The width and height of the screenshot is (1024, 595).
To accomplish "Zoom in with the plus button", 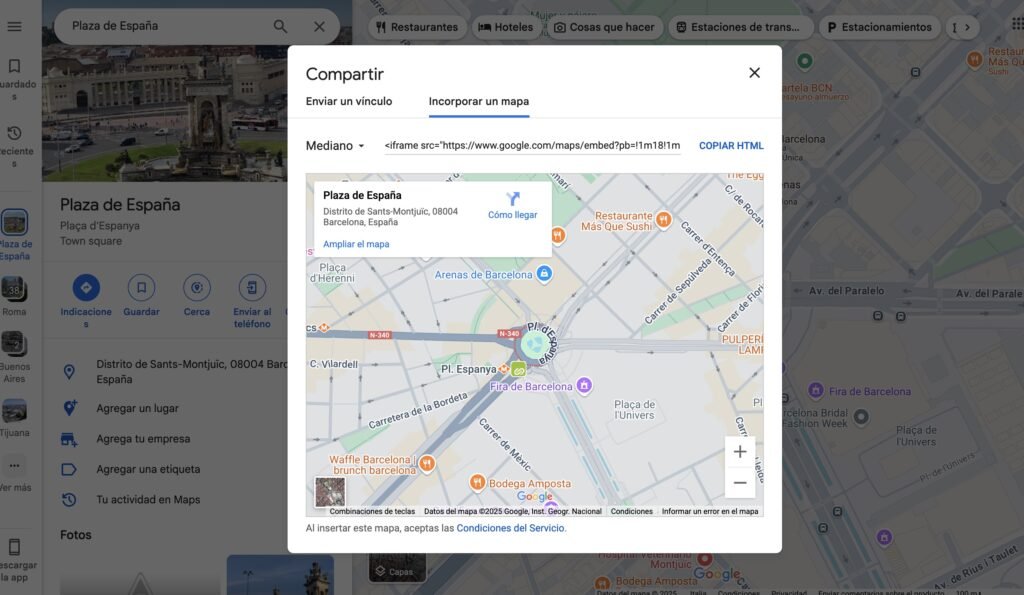I will pyautogui.click(x=739, y=452).
